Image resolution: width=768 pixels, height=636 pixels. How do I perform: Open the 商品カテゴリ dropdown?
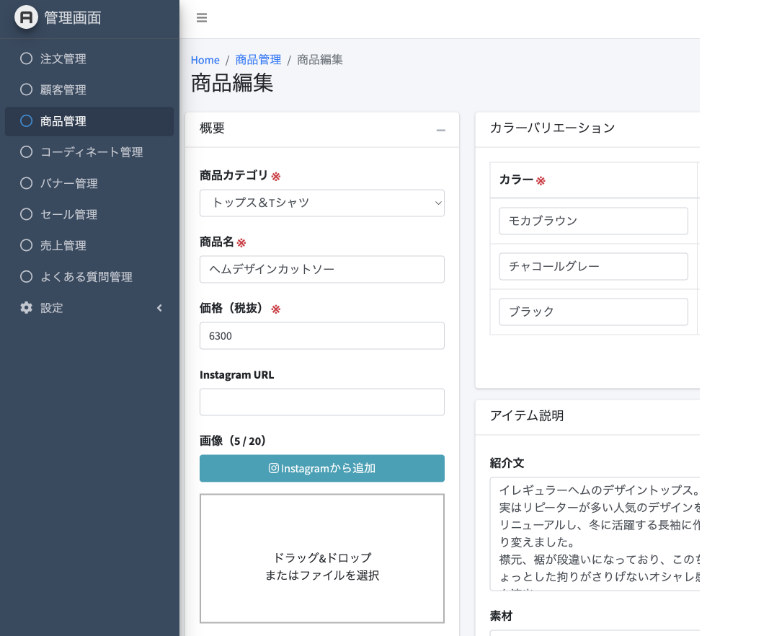click(x=322, y=203)
